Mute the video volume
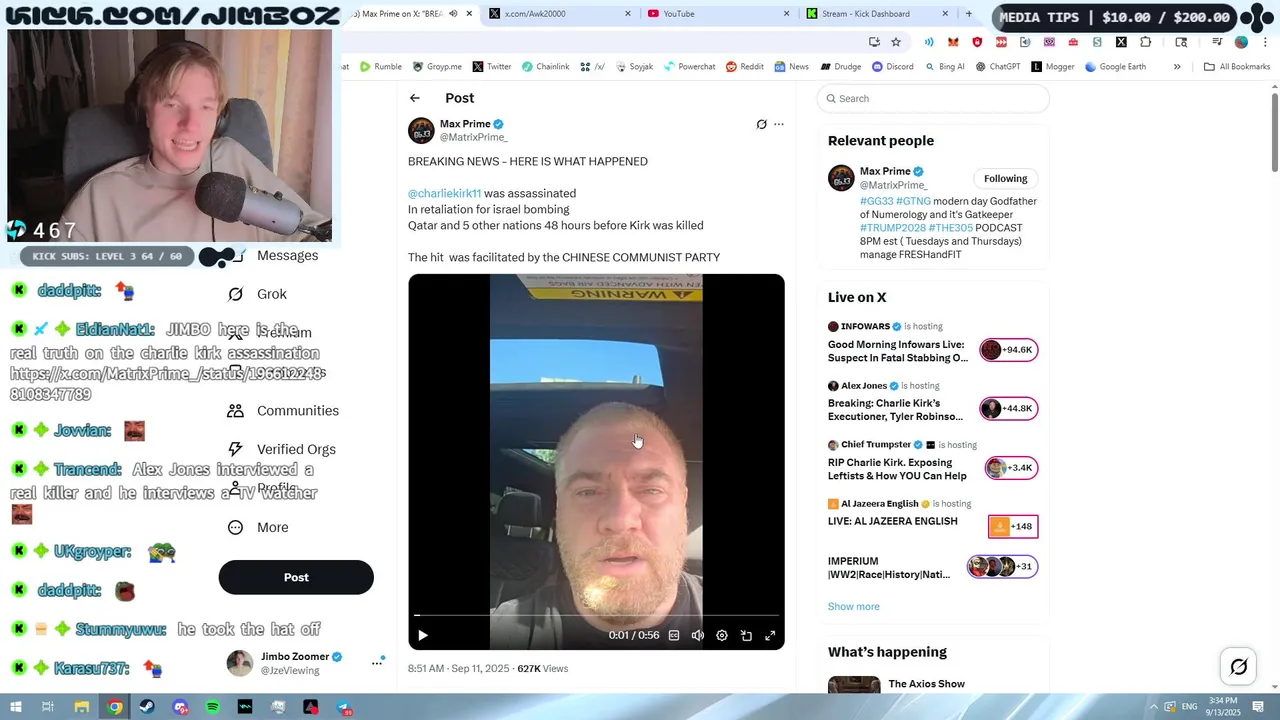The width and height of the screenshot is (1280, 720). tap(698, 635)
